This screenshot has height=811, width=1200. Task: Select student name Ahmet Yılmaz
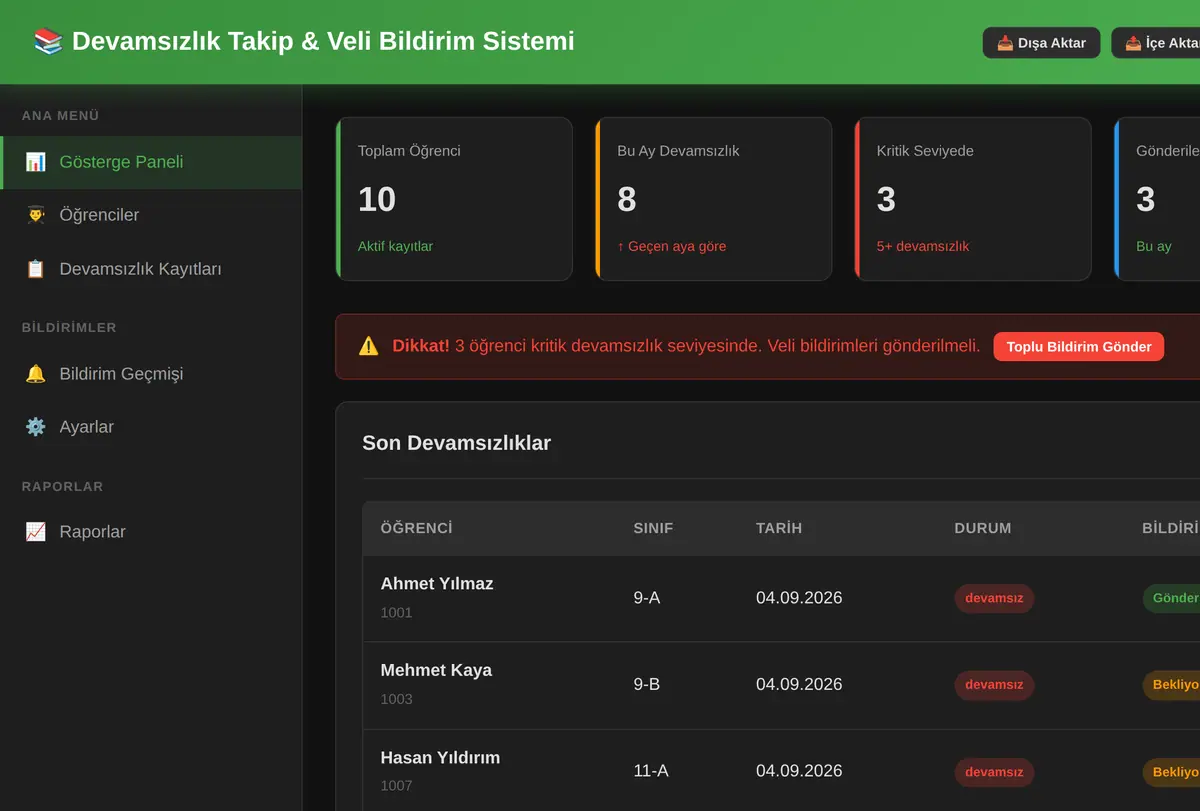point(437,584)
